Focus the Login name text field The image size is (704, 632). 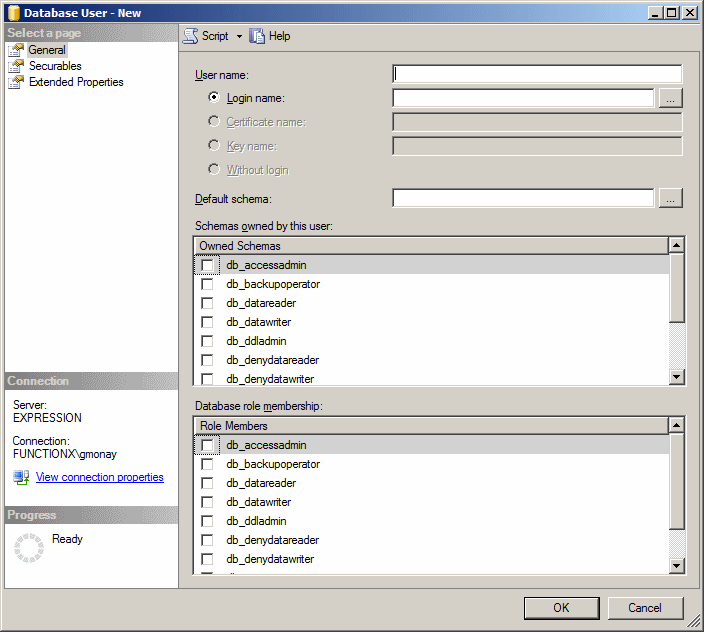coord(523,98)
